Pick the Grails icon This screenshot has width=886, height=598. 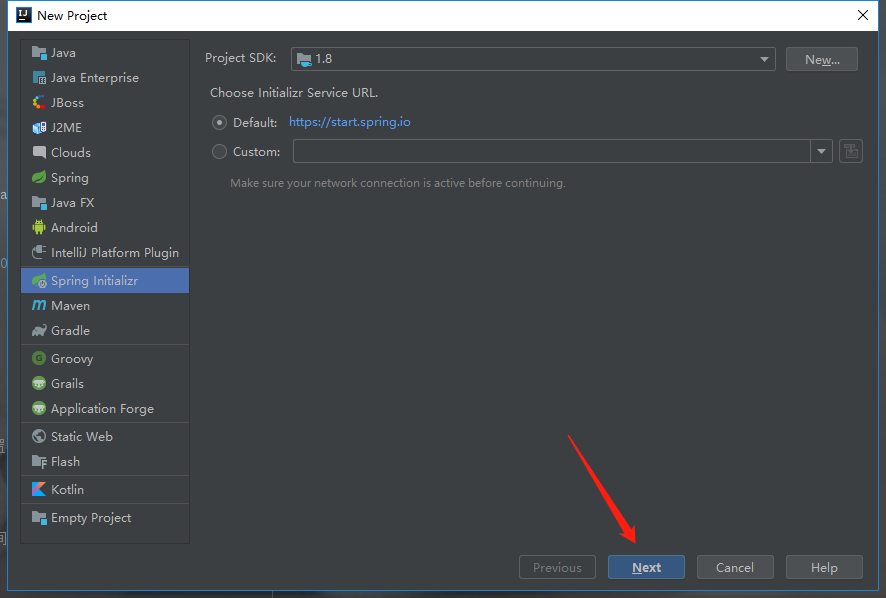coord(39,383)
